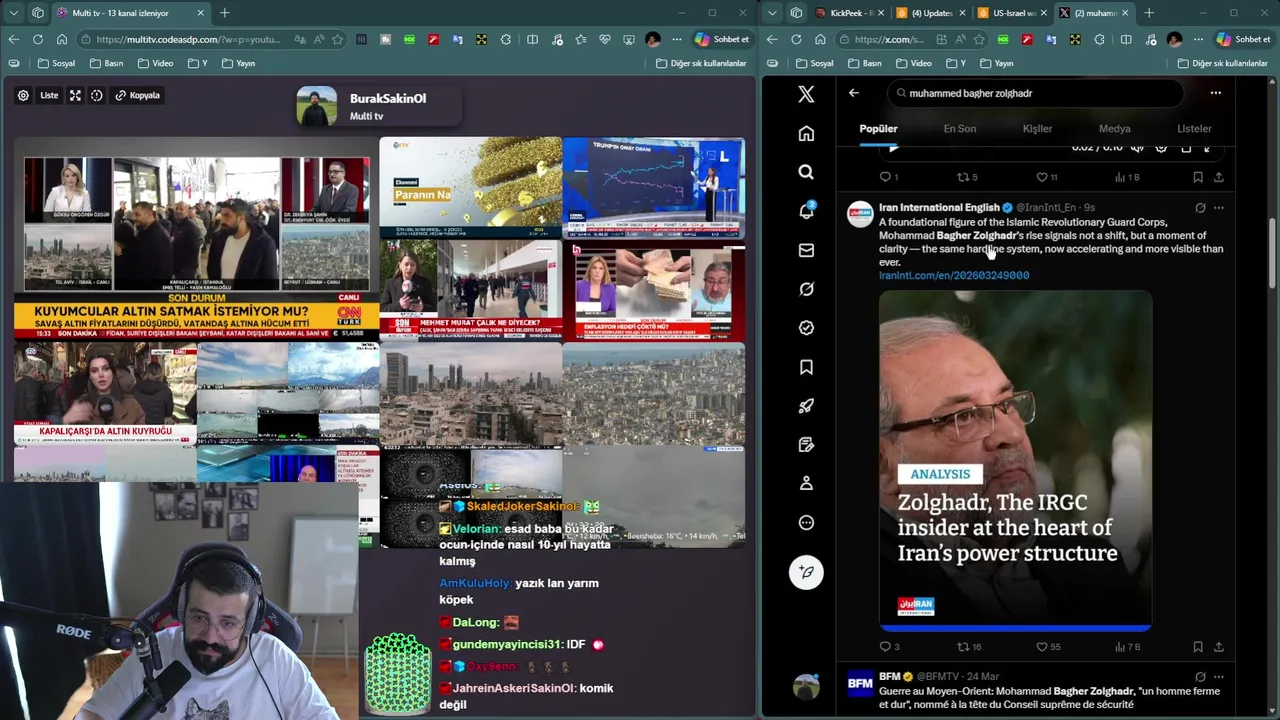Switch to Medya search tab
Viewport: 1280px width, 720px height.
(1114, 128)
